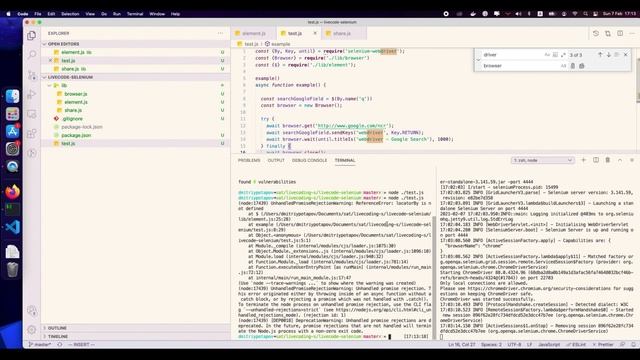Click the split editor icon

(620, 33)
